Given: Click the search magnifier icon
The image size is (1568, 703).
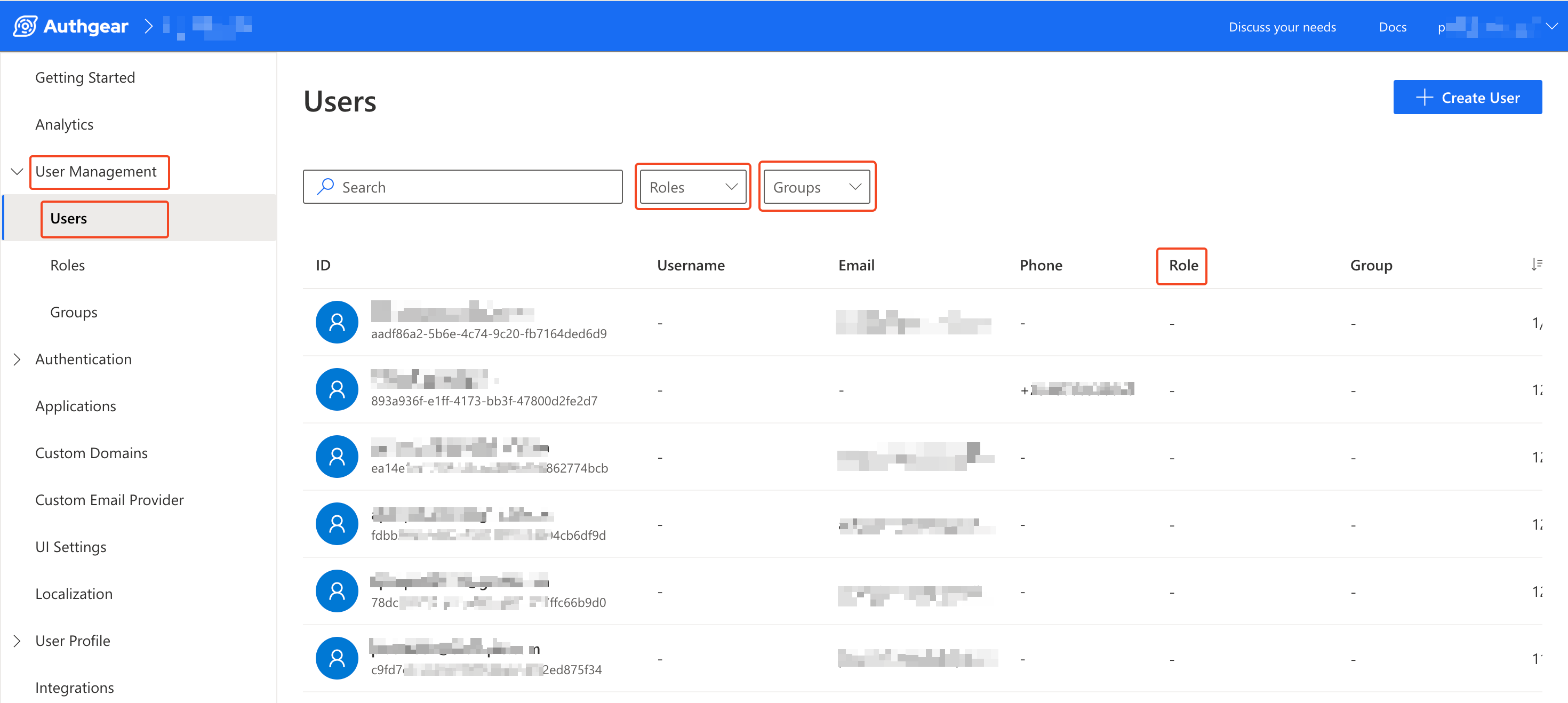Looking at the screenshot, I should tap(326, 186).
